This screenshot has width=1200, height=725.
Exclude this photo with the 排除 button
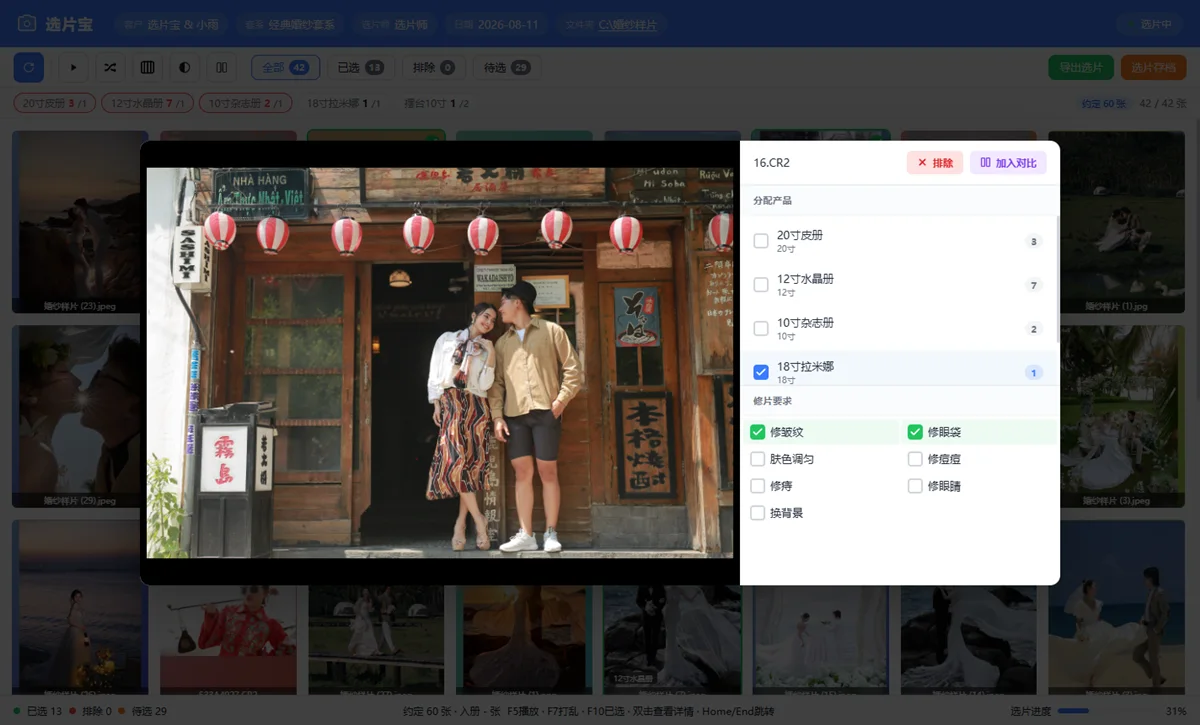pos(935,163)
